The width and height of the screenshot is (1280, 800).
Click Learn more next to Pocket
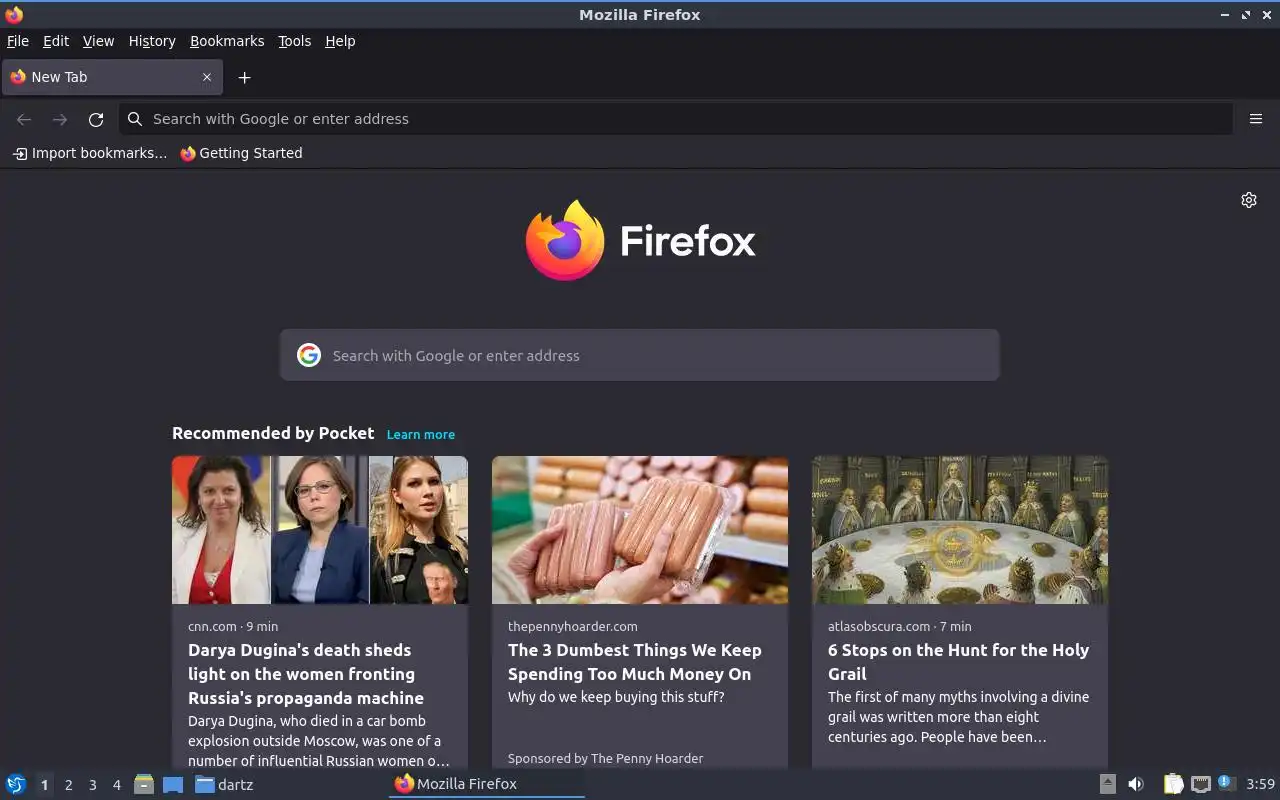click(421, 434)
